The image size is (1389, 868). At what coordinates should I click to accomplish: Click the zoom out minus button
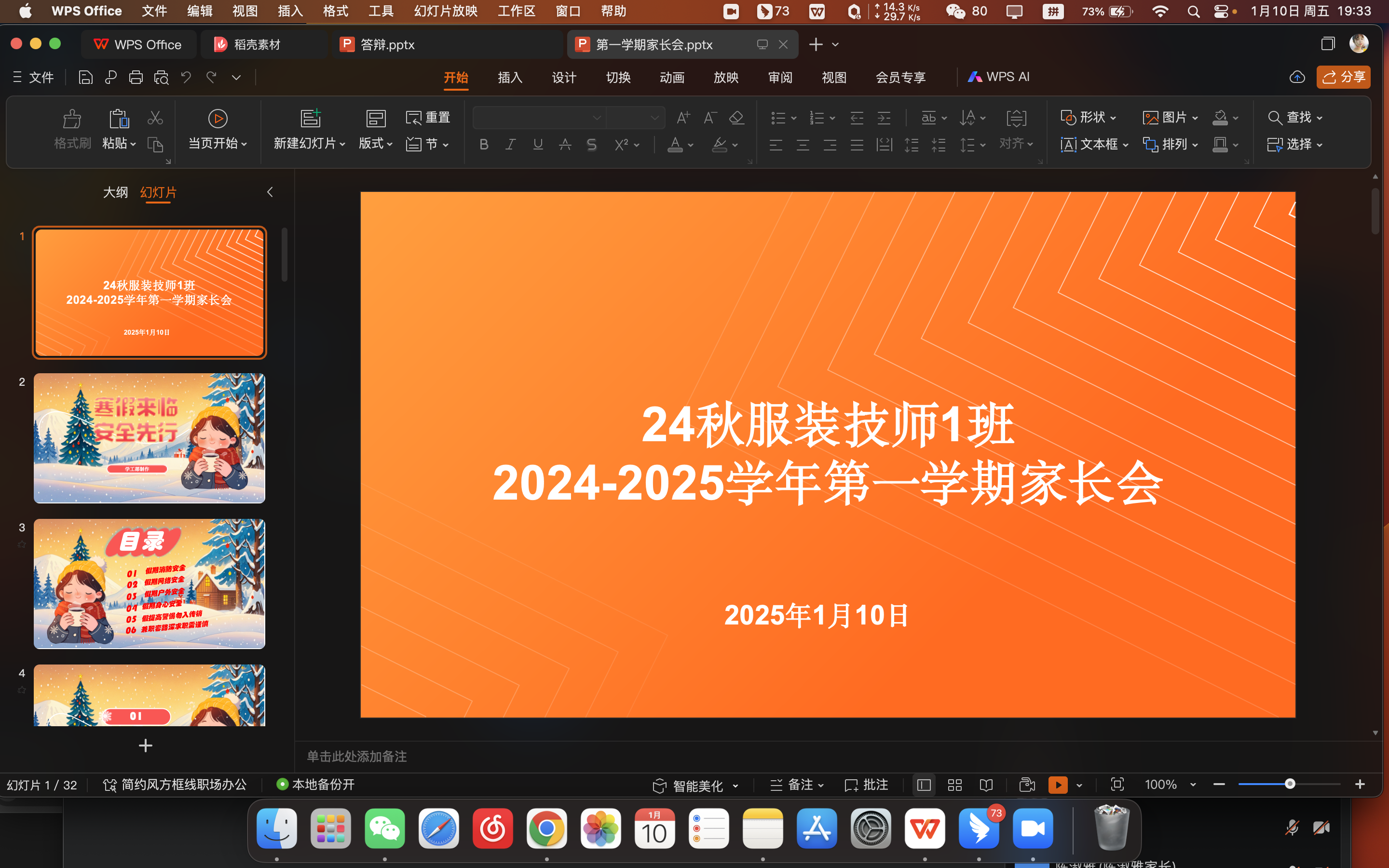pyautogui.click(x=1219, y=784)
